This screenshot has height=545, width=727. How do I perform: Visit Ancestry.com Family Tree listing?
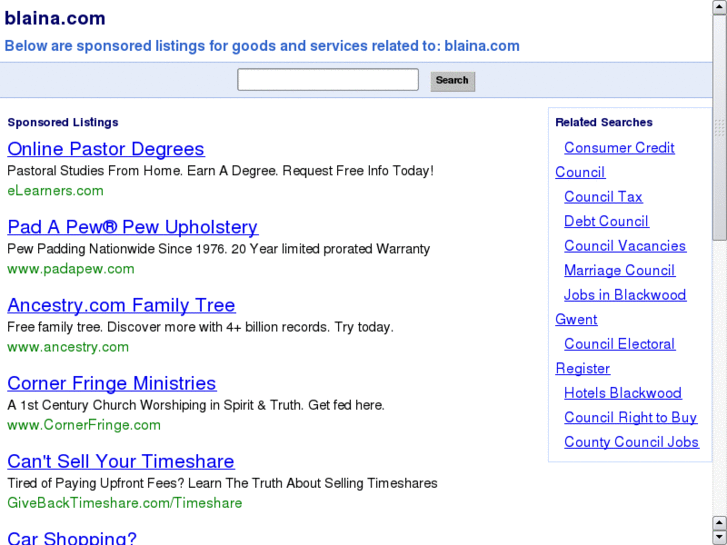point(121,305)
